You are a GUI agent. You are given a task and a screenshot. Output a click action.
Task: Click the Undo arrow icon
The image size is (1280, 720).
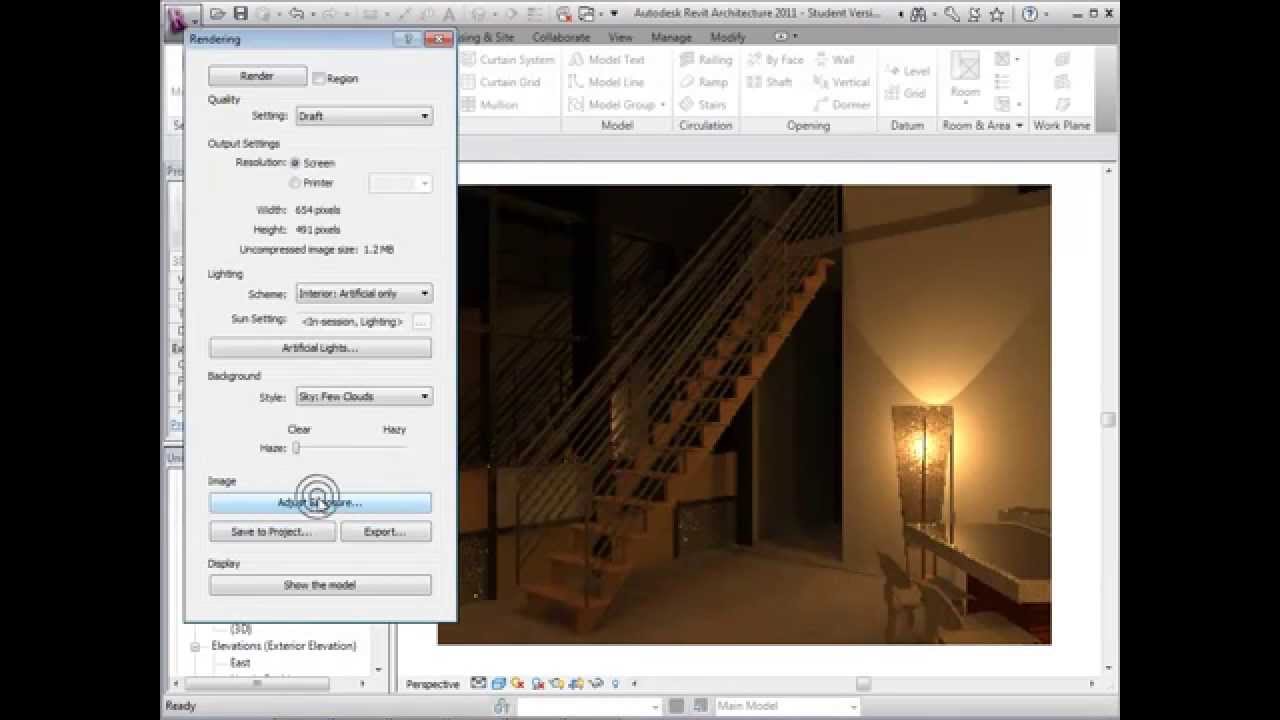tap(296, 14)
